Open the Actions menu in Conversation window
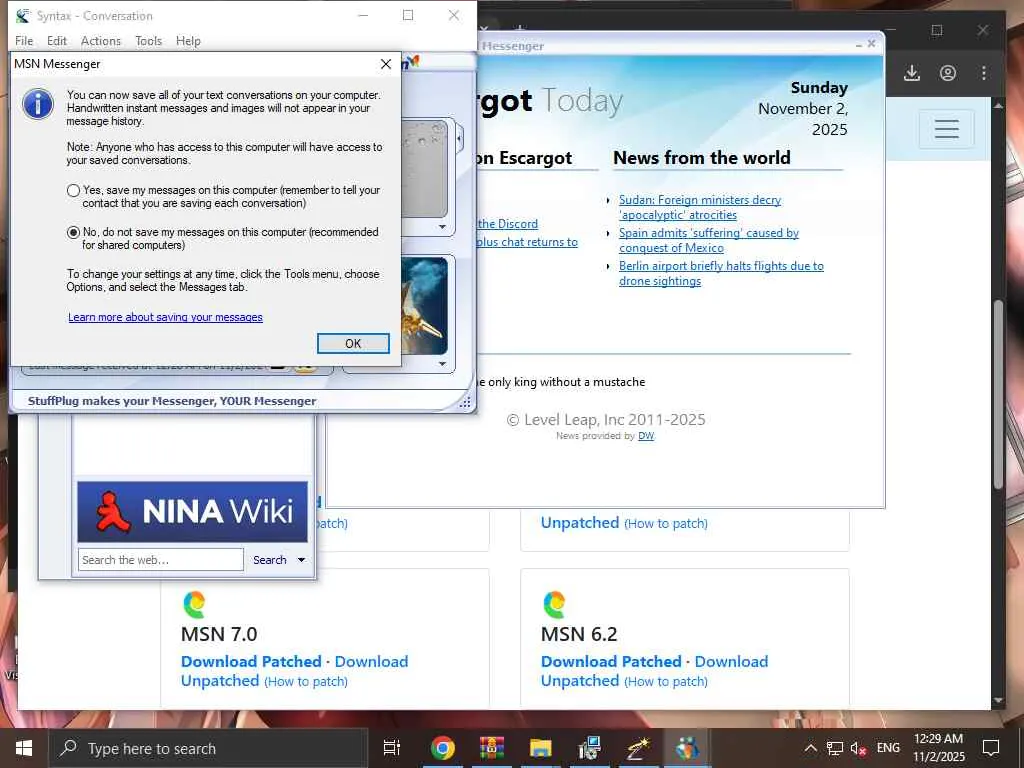The height and width of the screenshot is (768, 1024). [101, 41]
